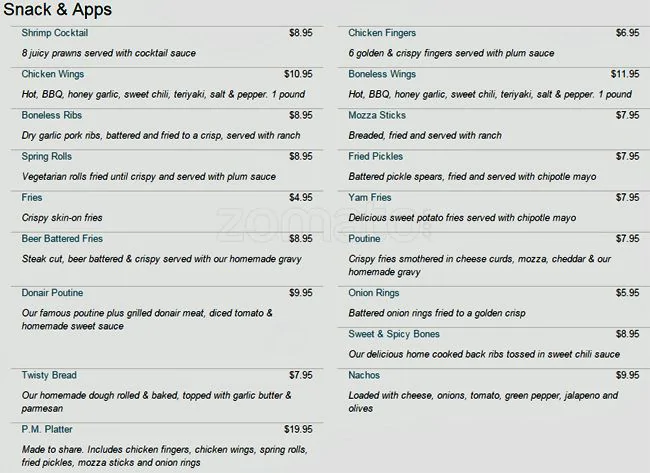Click the Spring Rolls item title
This screenshot has height=473, width=650.
47,156
